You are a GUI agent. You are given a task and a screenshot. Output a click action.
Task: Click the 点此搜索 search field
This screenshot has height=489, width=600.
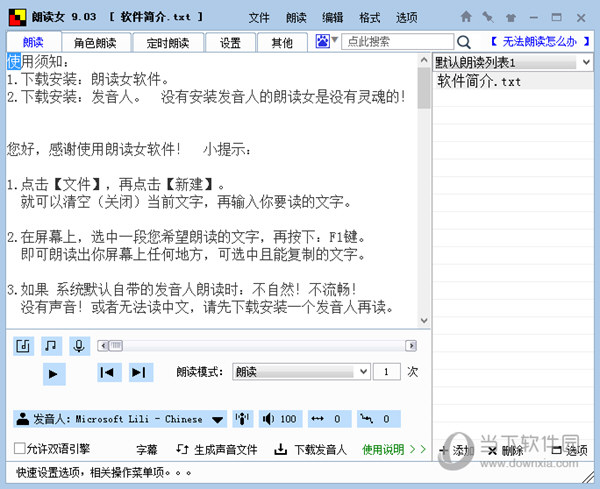pos(397,41)
